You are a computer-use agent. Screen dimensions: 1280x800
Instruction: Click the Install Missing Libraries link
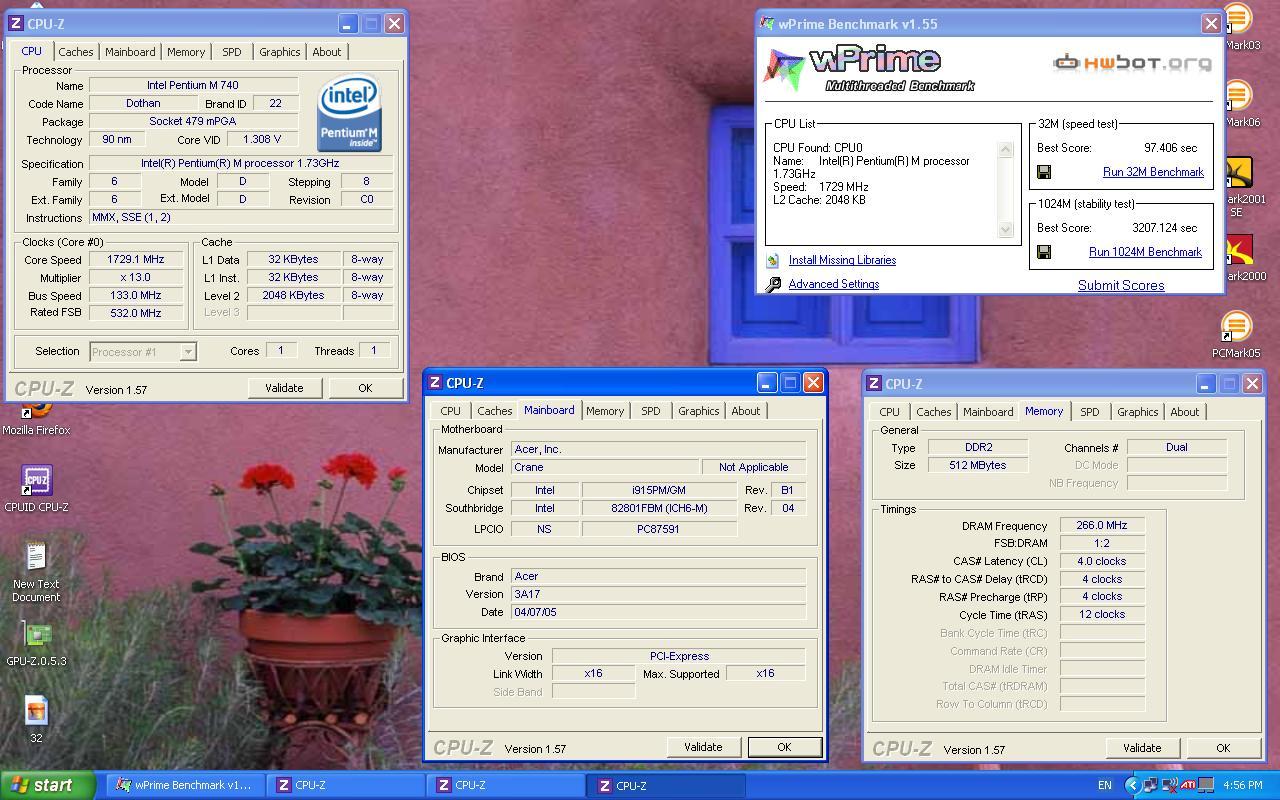point(842,260)
